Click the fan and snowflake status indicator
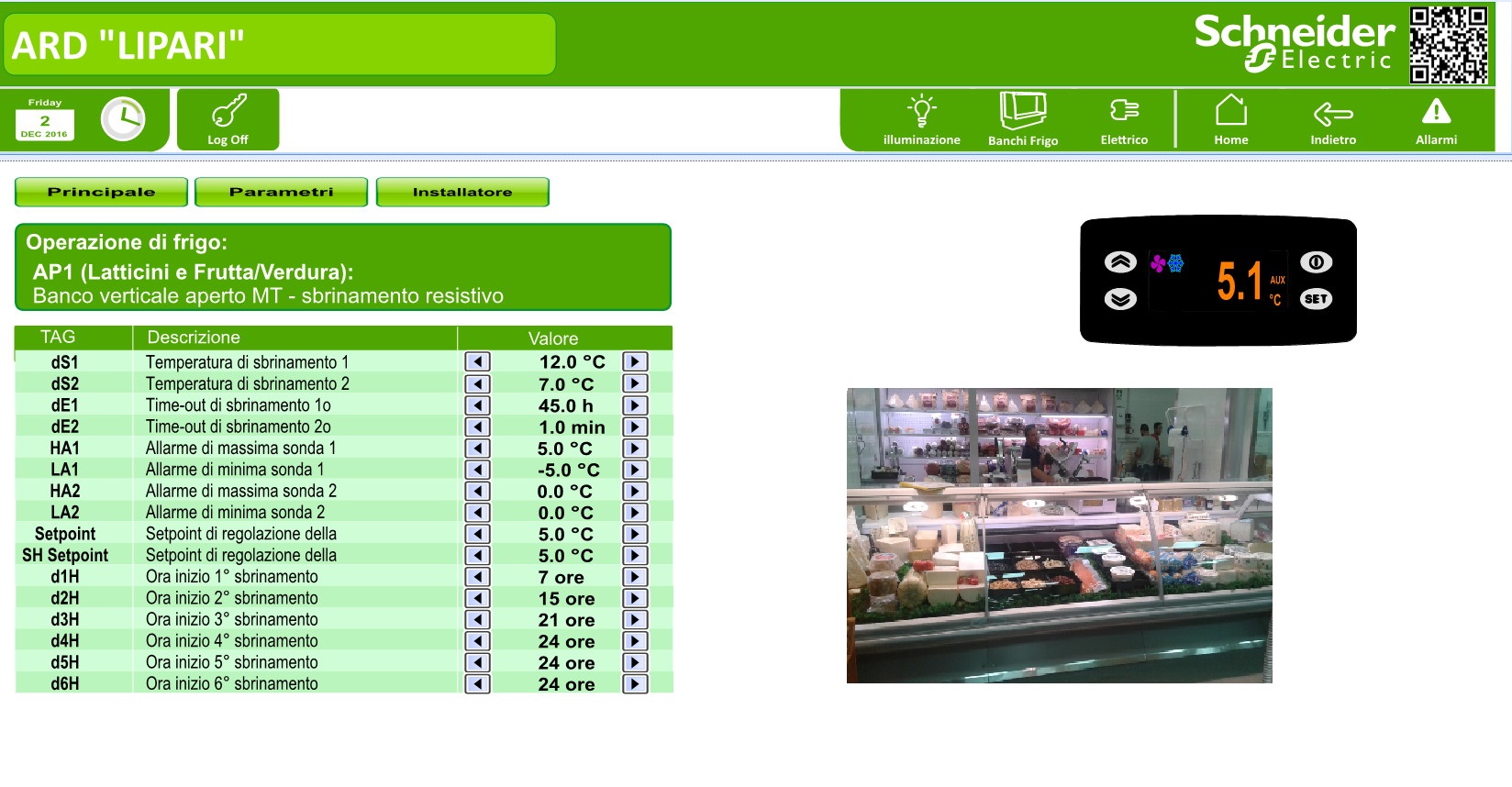This screenshot has height=787, width=1512. click(1167, 264)
